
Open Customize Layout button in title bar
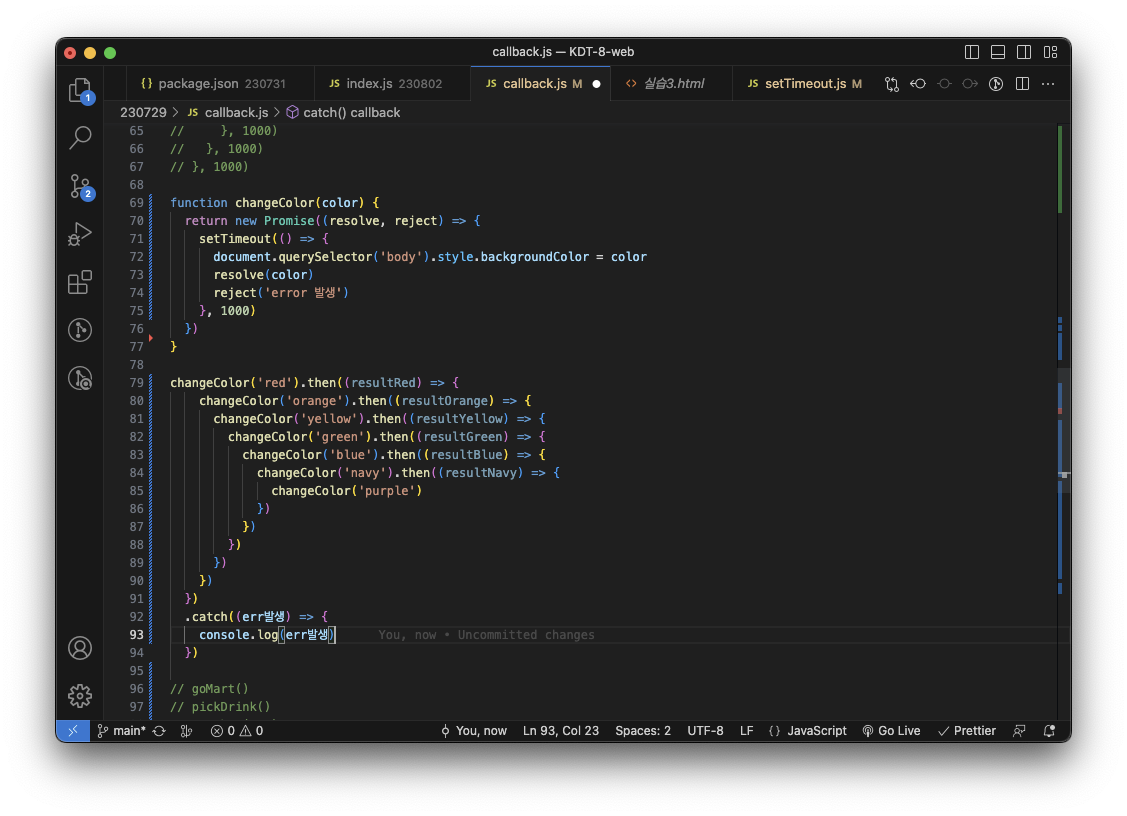click(x=1050, y=52)
